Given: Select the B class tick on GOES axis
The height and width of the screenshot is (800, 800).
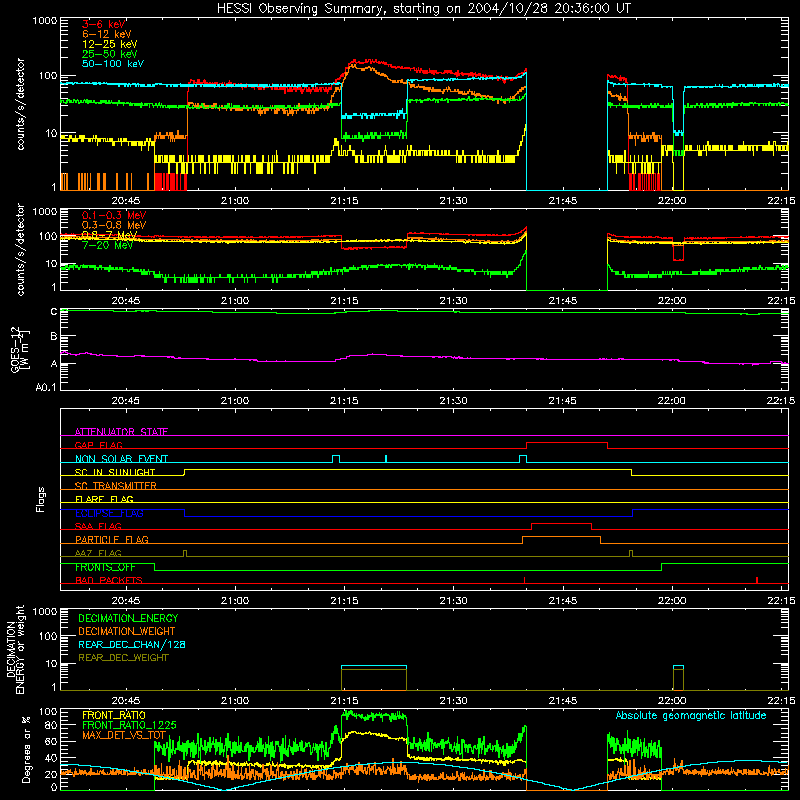Looking at the screenshot, I should click(54, 337).
